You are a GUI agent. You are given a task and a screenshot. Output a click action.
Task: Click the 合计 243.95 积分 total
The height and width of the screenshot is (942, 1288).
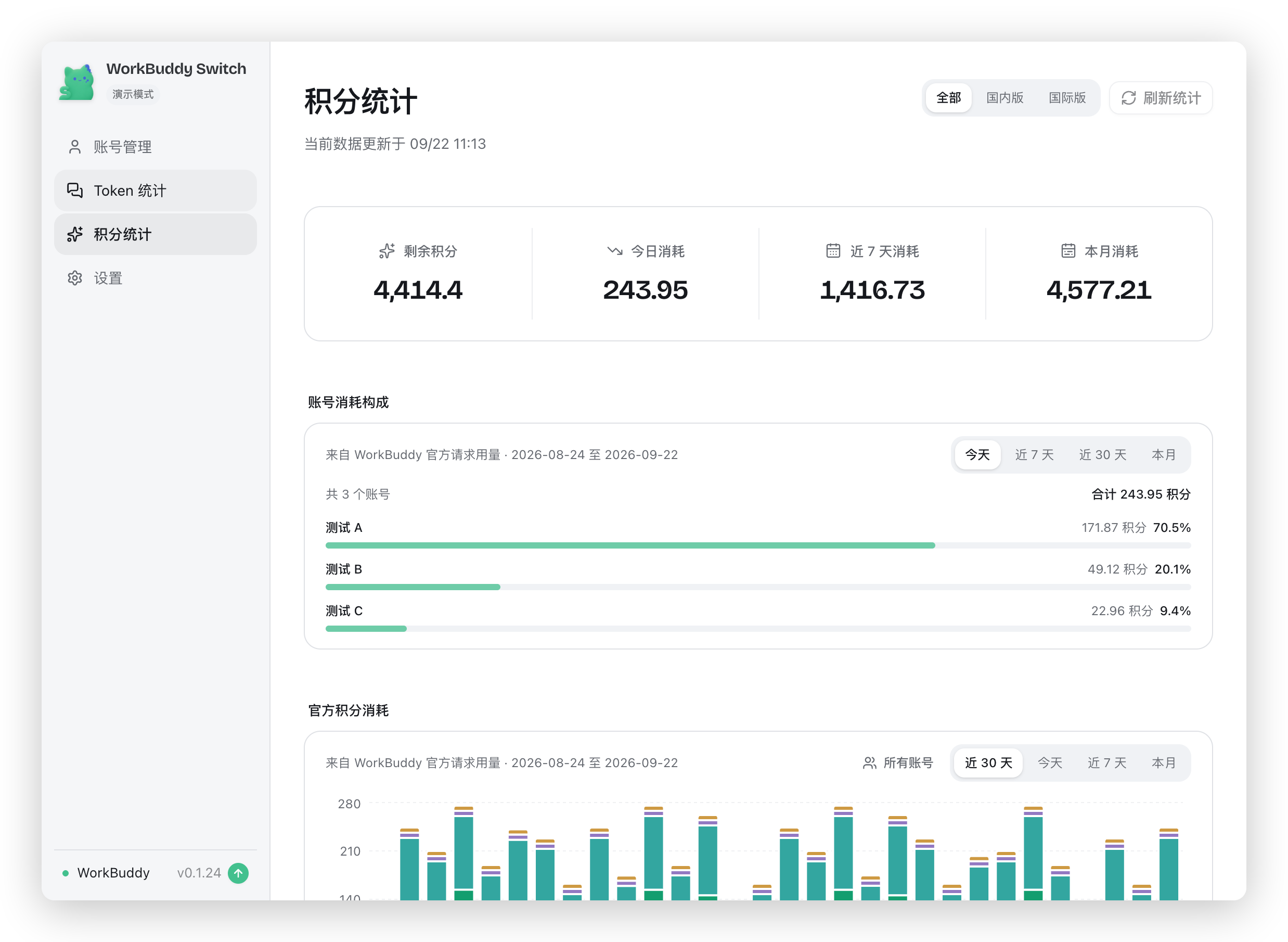click(x=1141, y=494)
